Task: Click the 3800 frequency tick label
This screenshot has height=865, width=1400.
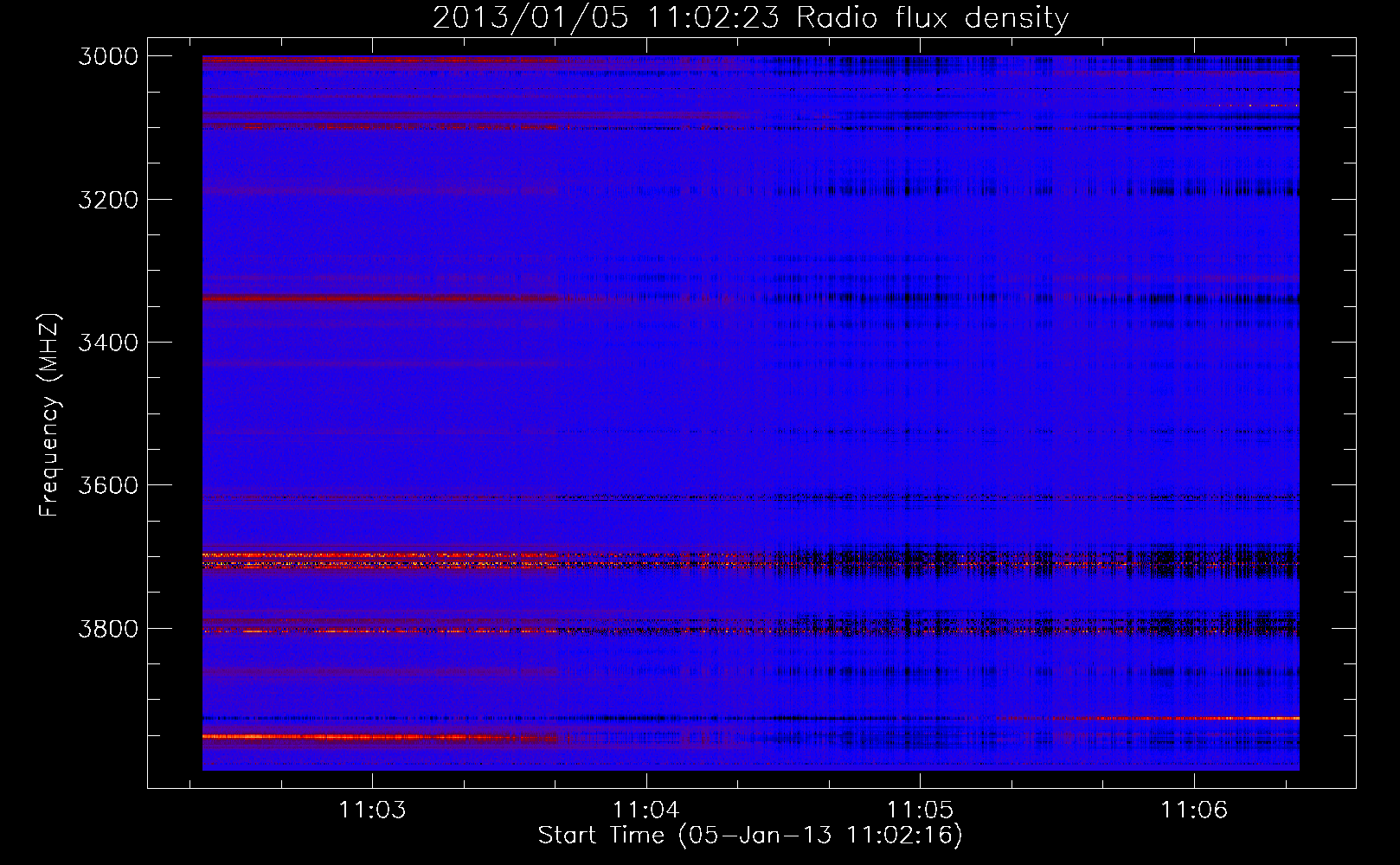Action: click(108, 629)
